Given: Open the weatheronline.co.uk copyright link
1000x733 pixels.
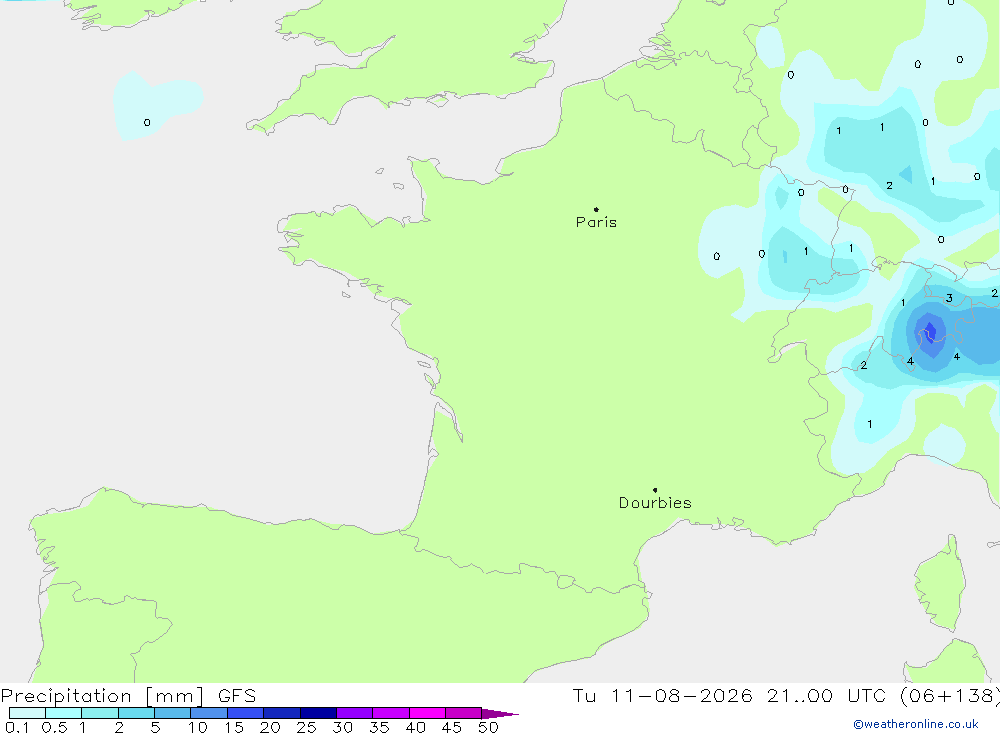Looking at the screenshot, I should coord(916,724).
